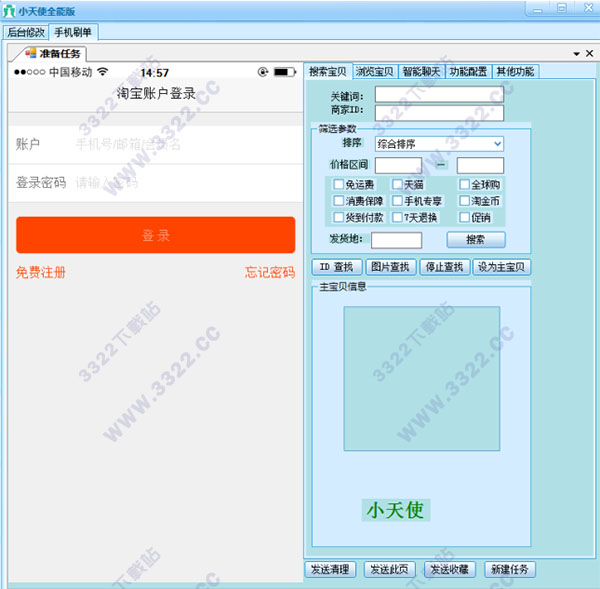The width and height of the screenshot is (600, 589).
Task: Click the 新建任务 button
Action: (x=510, y=569)
